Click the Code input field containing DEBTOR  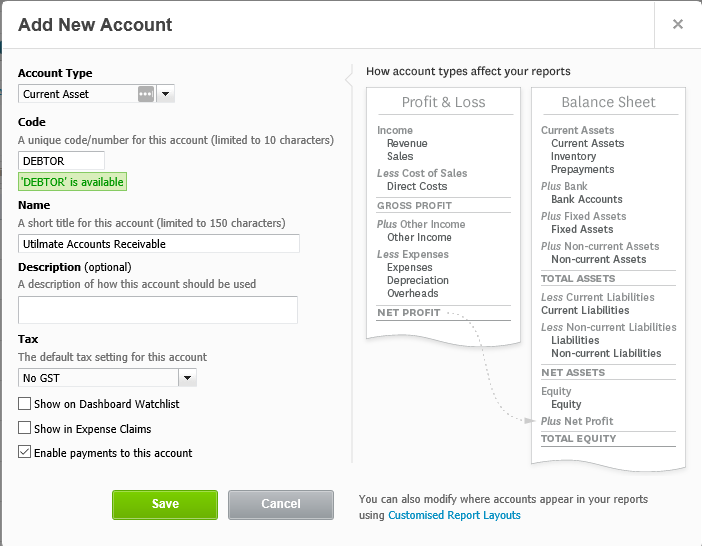coord(61,160)
